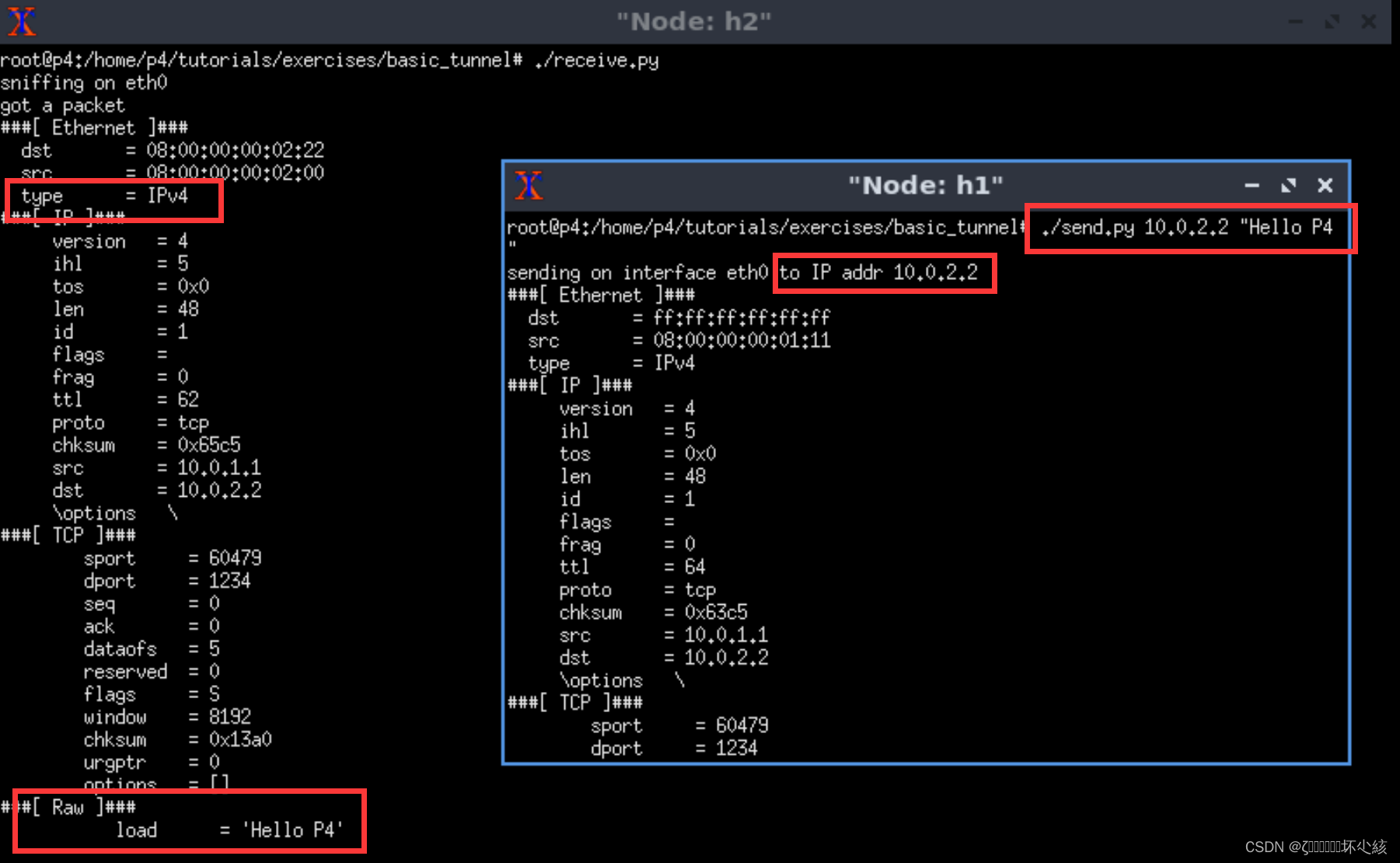Screen dimensions: 1400x863
Task: Click chksum 0x63c5 in h1 terminal
Action: [716, 613]
